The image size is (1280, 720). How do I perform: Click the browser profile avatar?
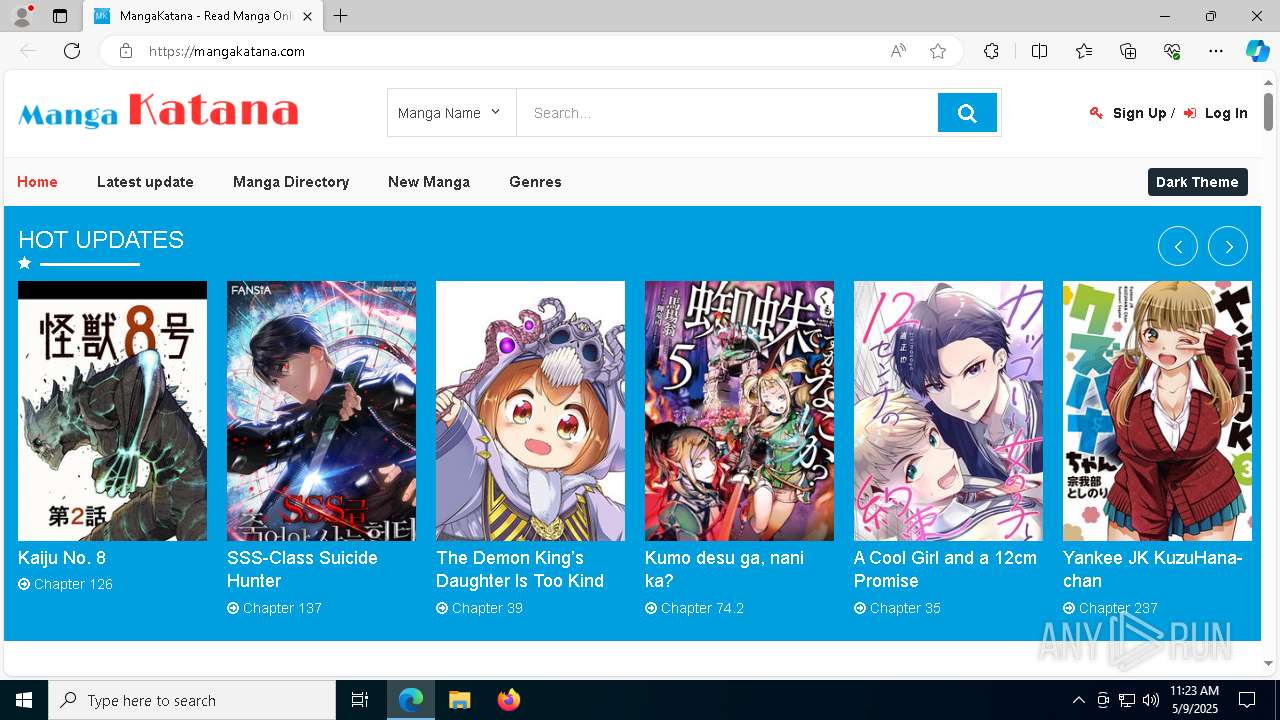(21, 16)
